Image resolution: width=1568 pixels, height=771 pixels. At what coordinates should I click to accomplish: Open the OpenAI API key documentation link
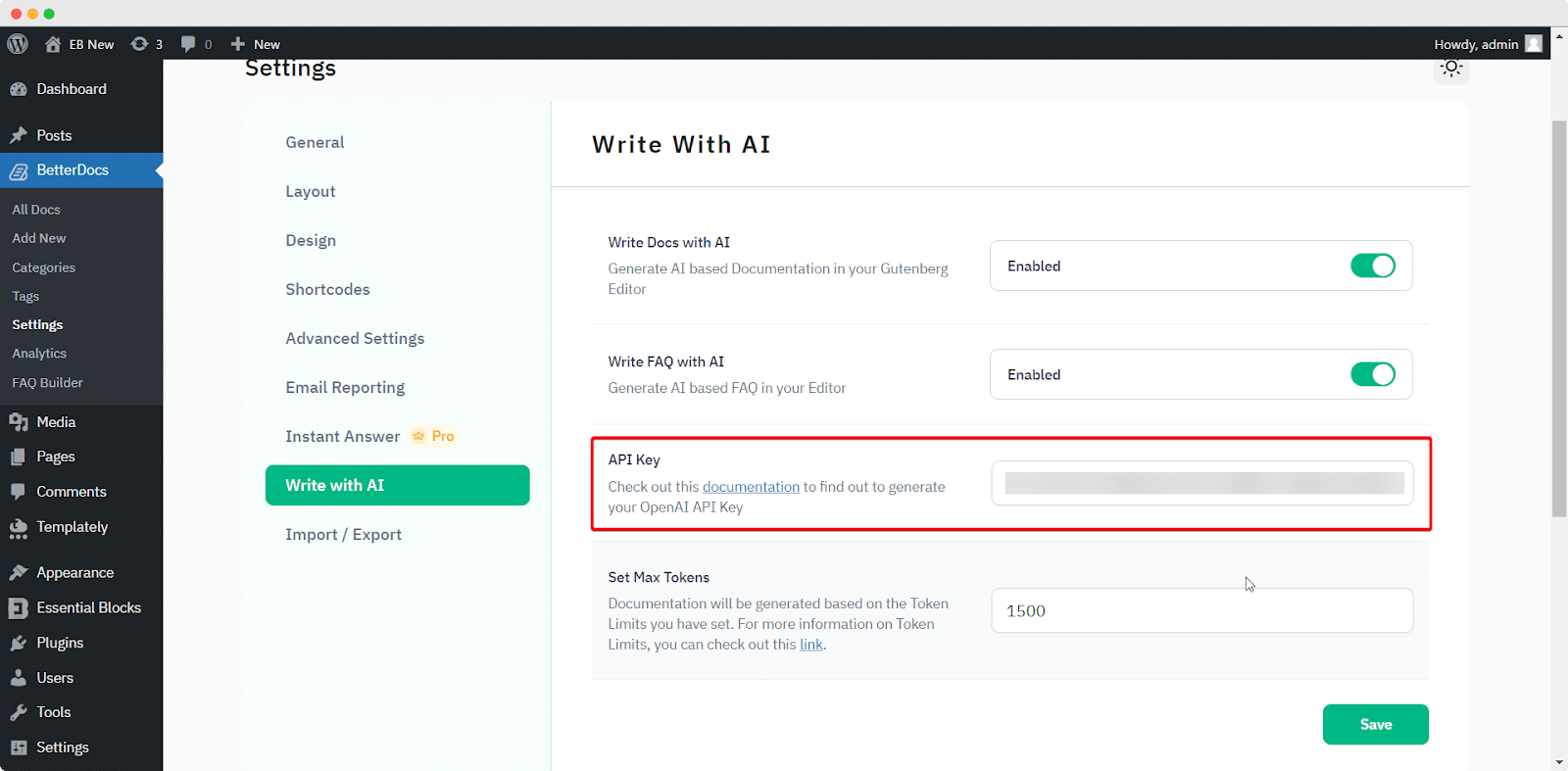(751, 487)
